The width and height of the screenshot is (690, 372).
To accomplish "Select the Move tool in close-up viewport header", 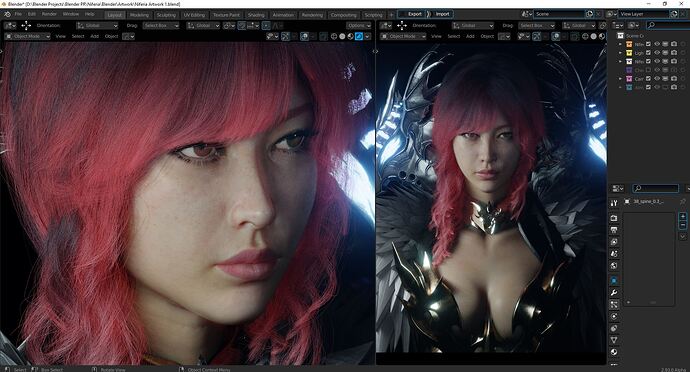I will 26,26.
